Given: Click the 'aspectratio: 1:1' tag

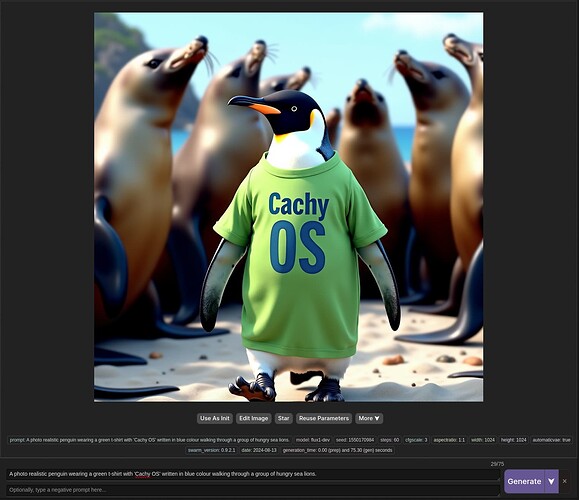Looking at the screenshot, I should coord(449,440).
